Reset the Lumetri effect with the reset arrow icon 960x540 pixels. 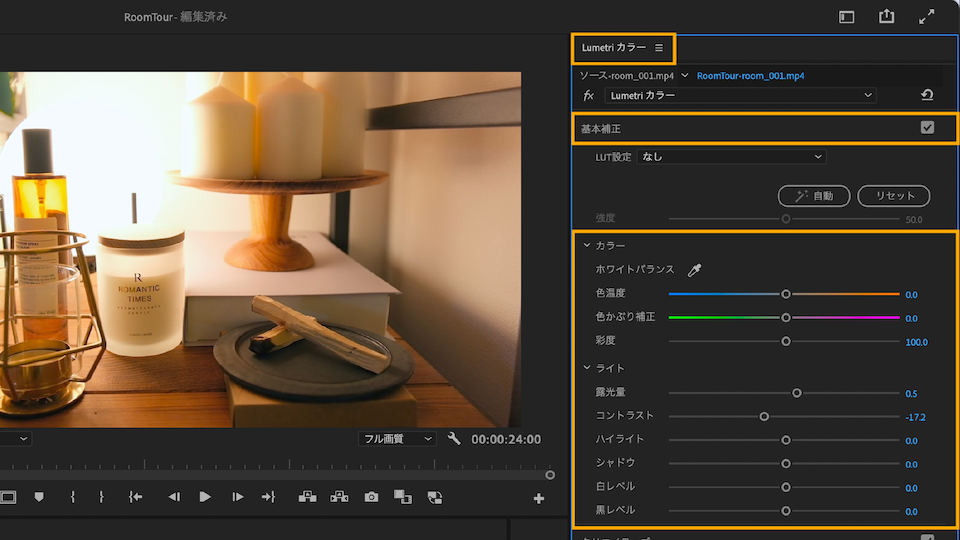927,95
